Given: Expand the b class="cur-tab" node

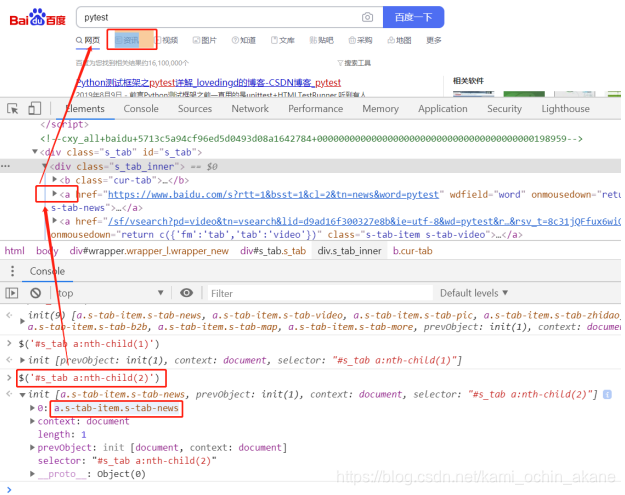Looking at the screenshot, I should (55, 180).
